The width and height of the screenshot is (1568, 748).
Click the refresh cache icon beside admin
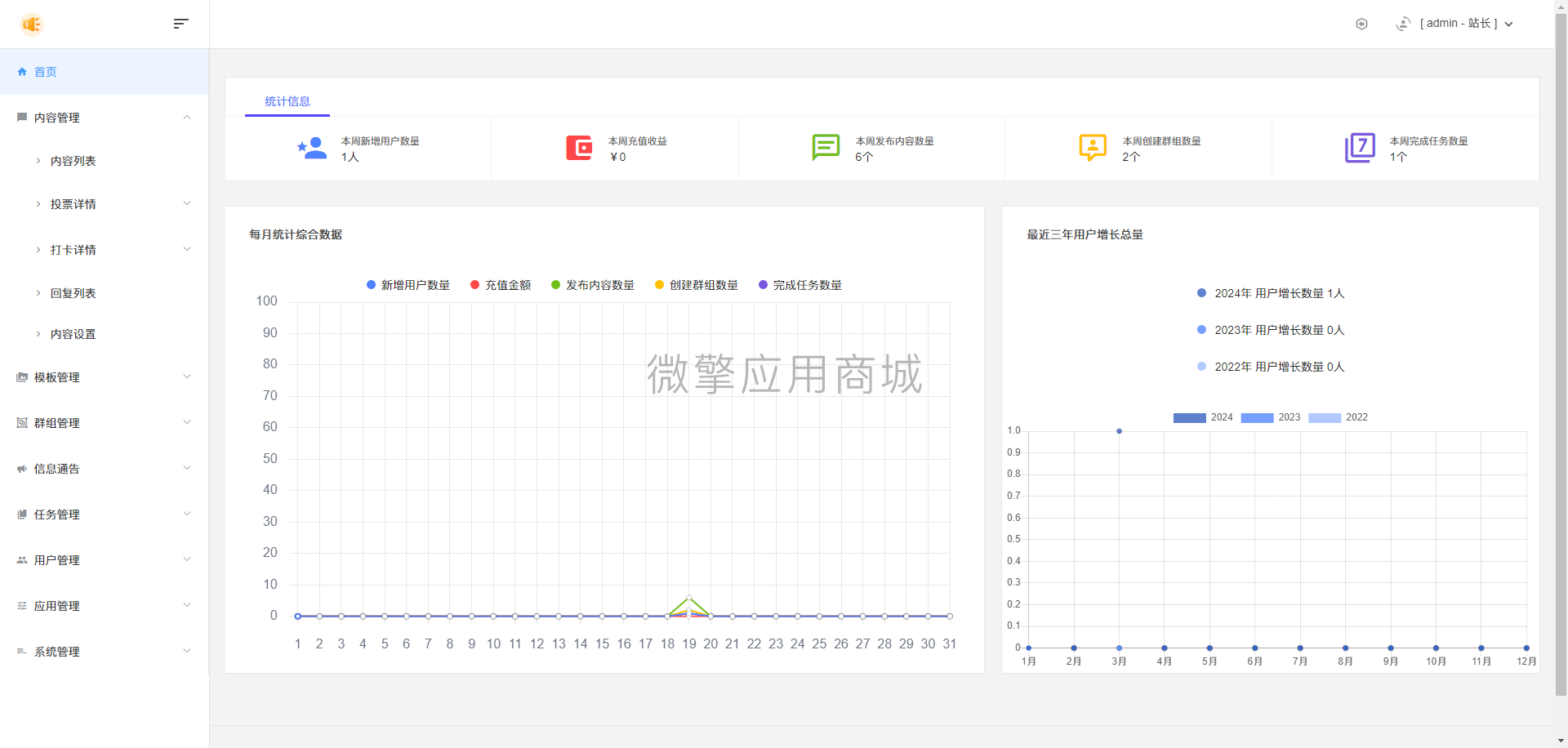point(1403,24)
